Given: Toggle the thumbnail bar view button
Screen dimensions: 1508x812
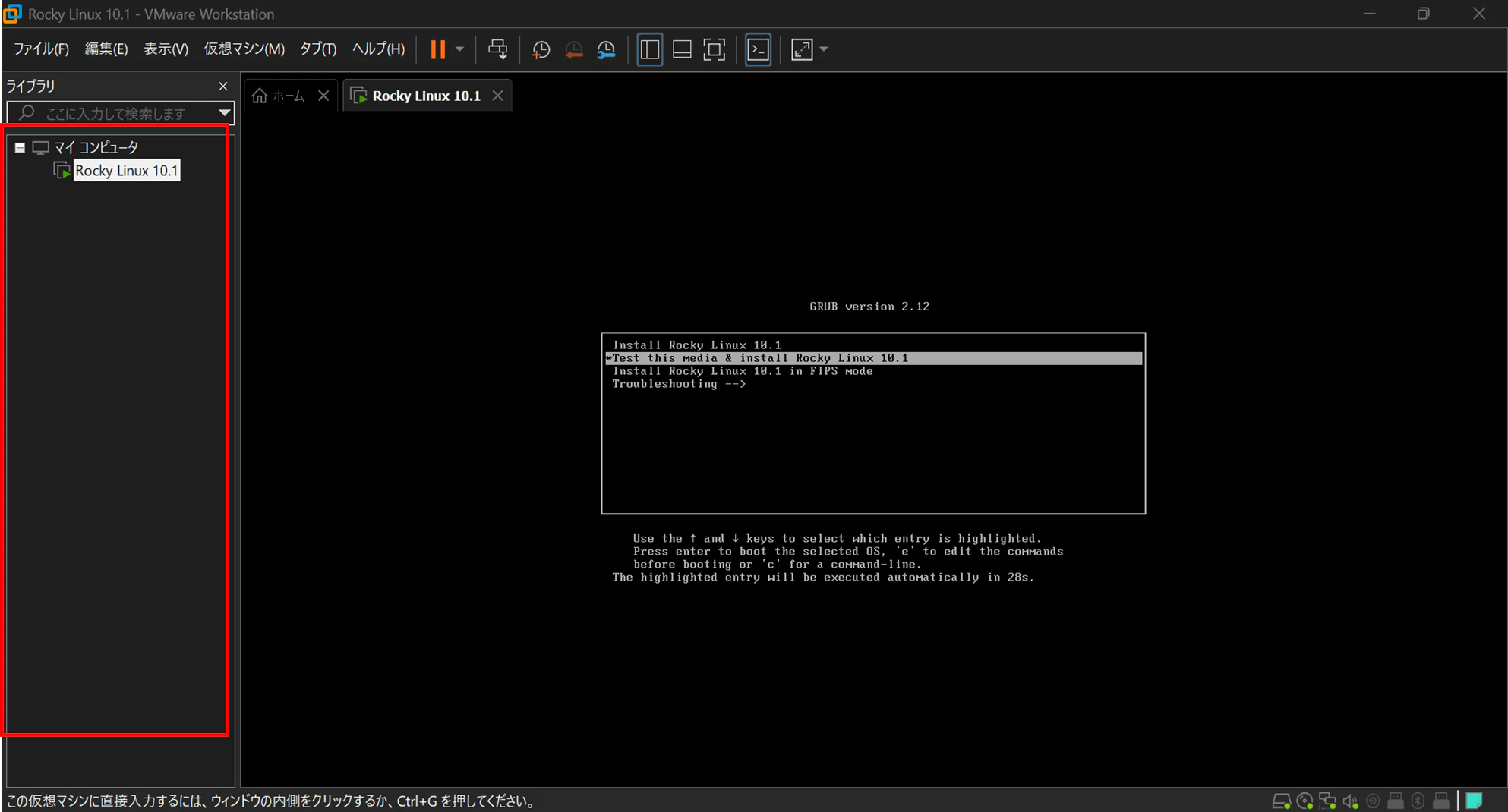Looking at the screenshot, I should tap(682, 50).
